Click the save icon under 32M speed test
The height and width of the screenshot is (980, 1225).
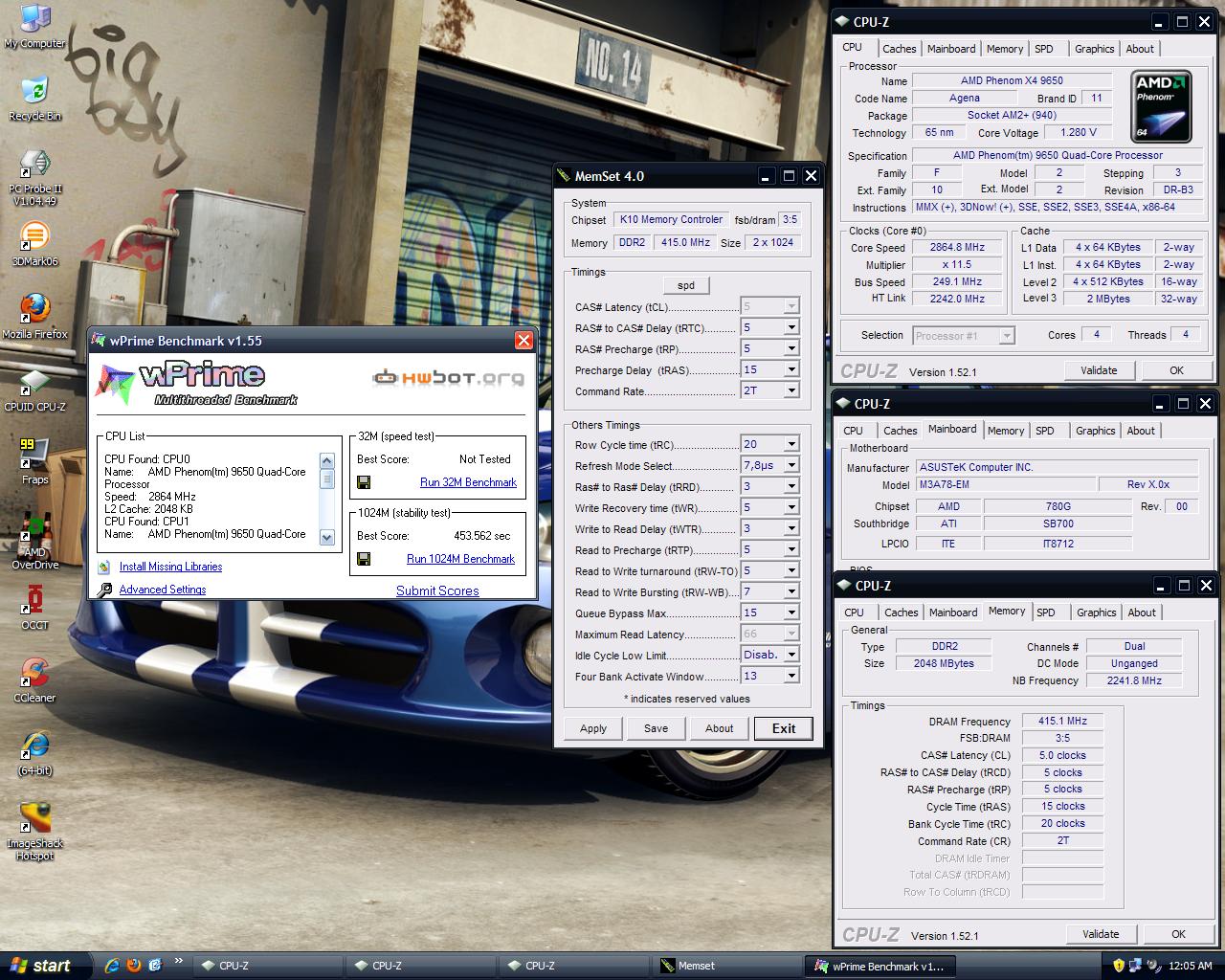coord(364,482)
